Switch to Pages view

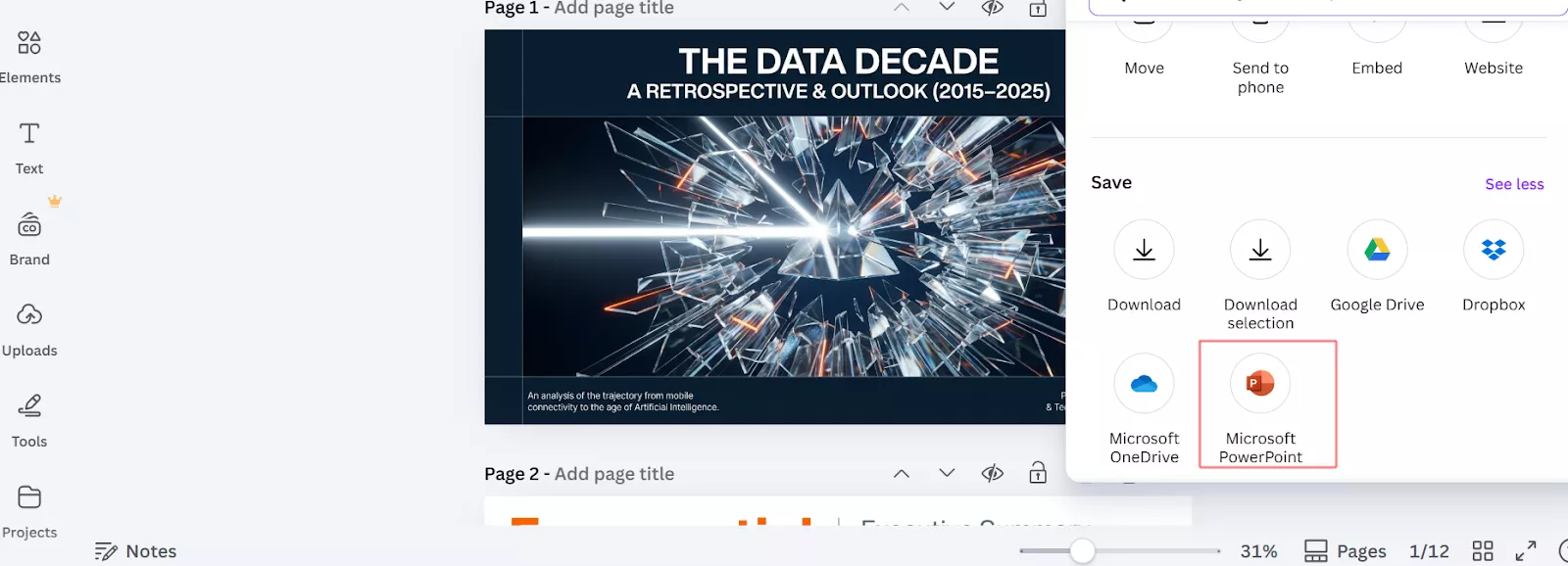point(1346,551)
